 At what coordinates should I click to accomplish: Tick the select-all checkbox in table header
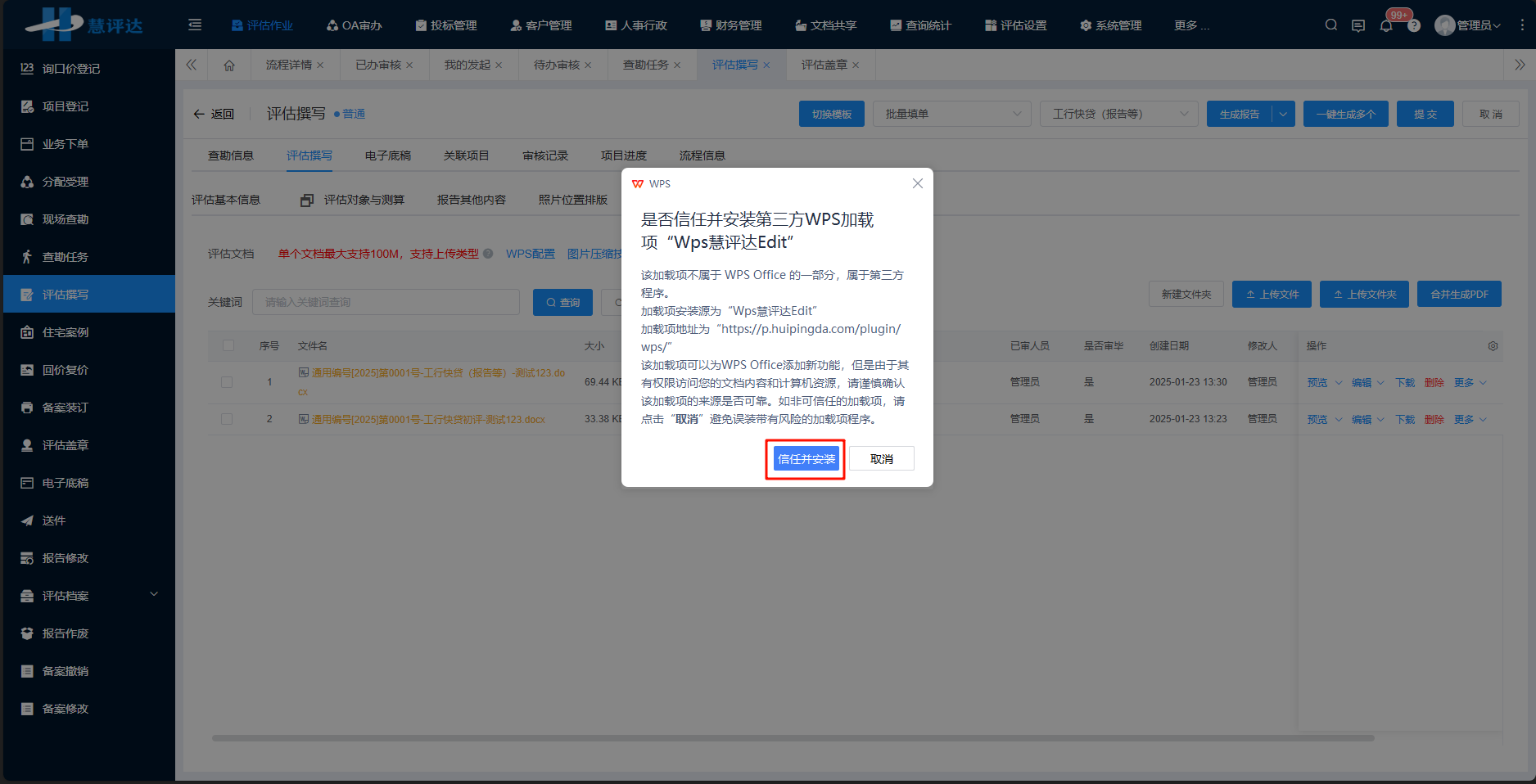tap(228, 345)
